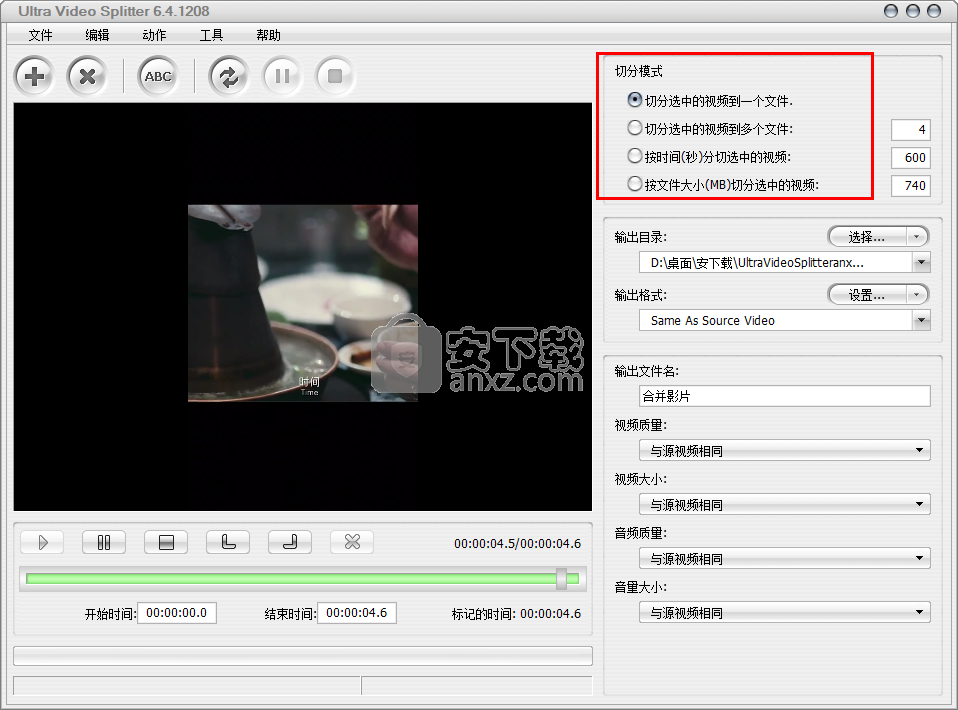Click the green video seek slider handle
This screenshot has width=958, height=710.
coord(561,578)
